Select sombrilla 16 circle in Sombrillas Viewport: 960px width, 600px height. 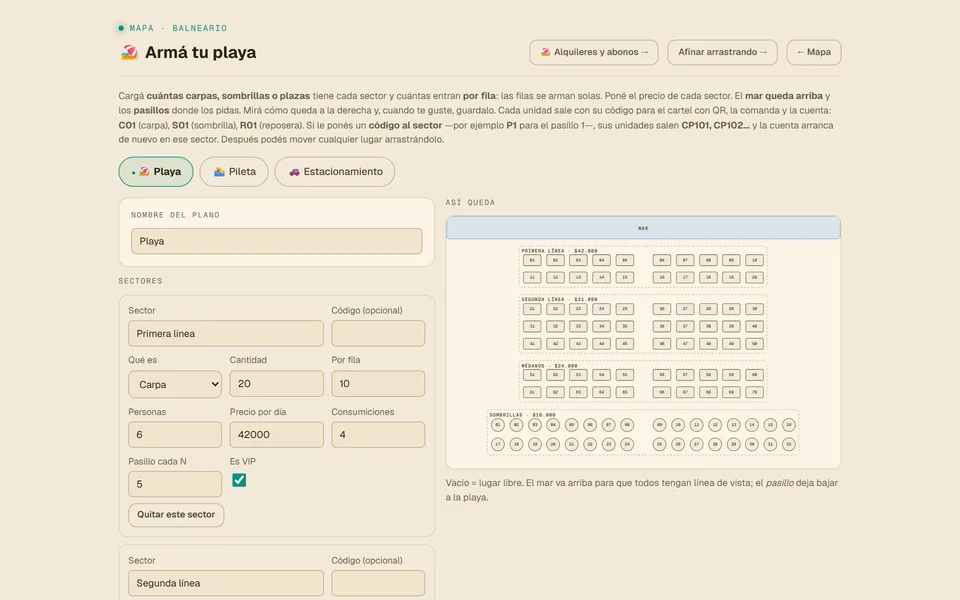(x=789, y=424)
